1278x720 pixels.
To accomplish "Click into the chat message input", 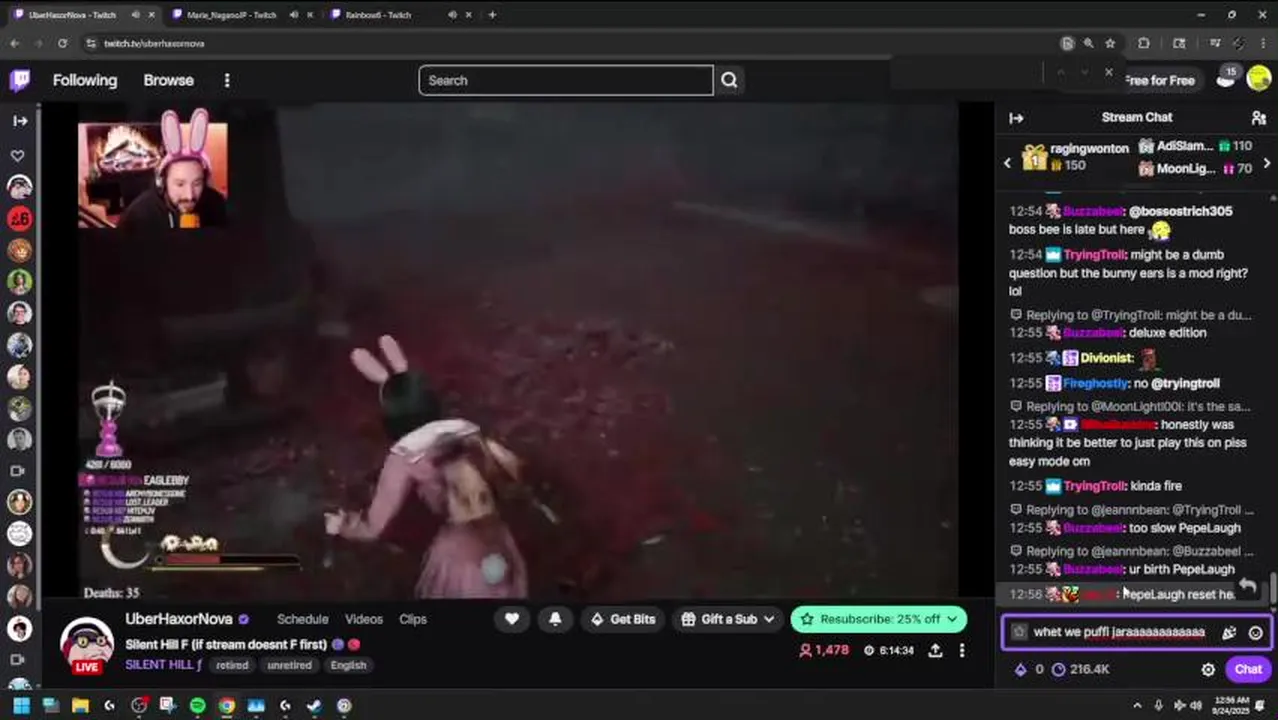I will point(1119,632).
